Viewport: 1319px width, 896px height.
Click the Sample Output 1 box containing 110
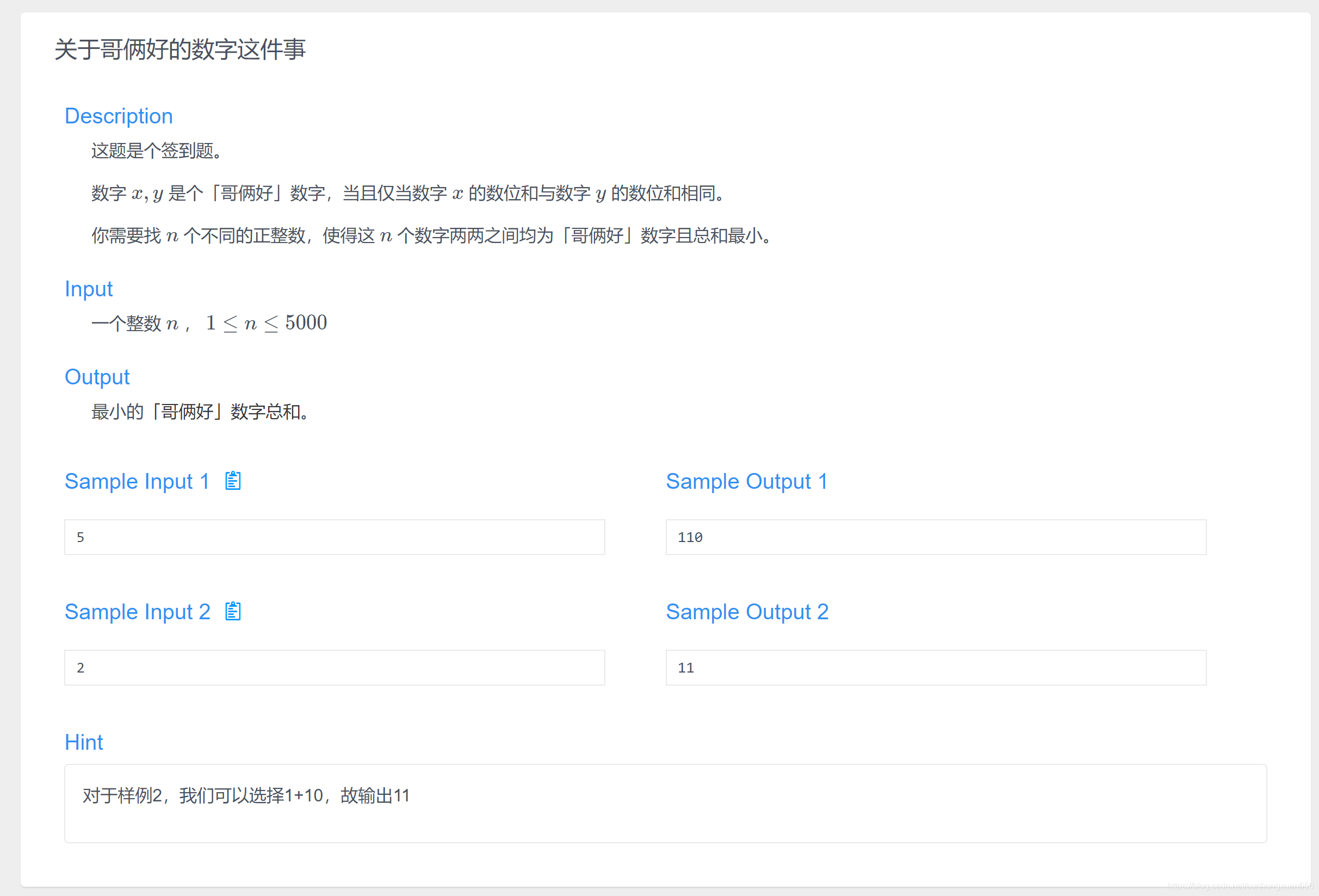point(936,537)
